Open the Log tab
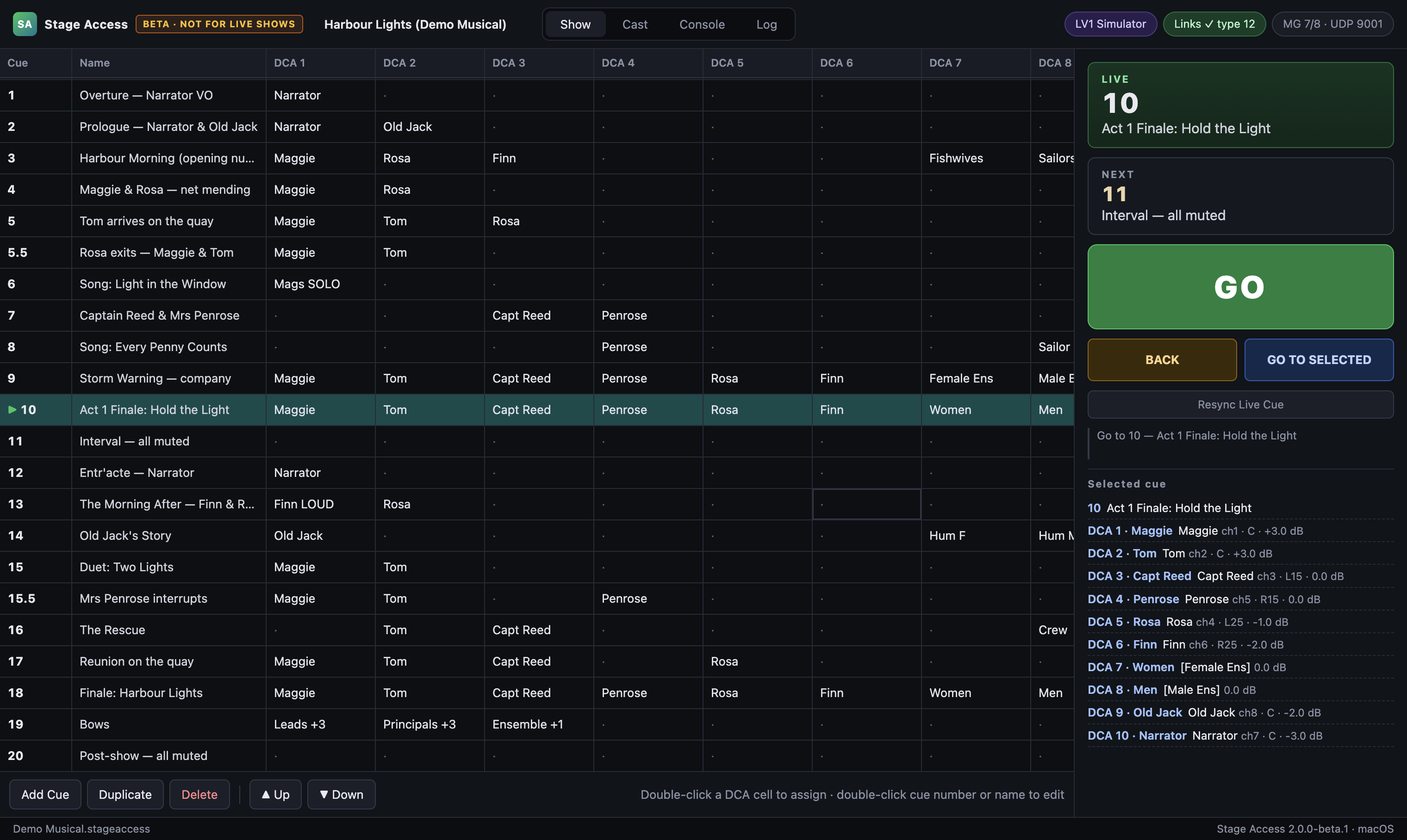Screen dimensions: 1407x840 coord(766,25)
